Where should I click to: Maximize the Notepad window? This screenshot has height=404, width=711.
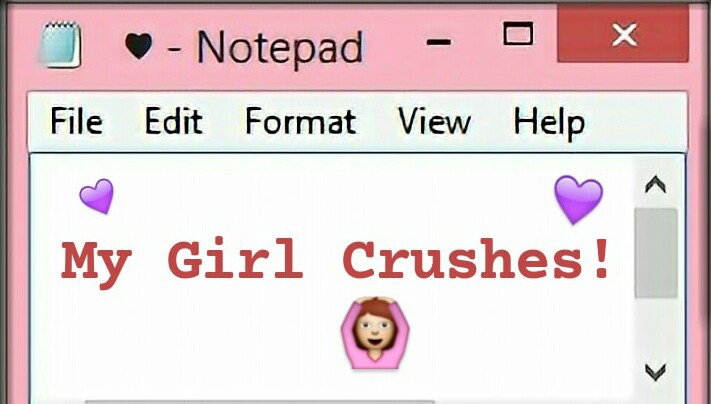[518, 34]
